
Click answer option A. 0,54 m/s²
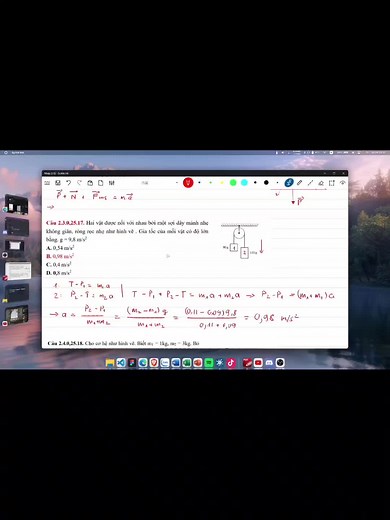click(x=60, y=248)
